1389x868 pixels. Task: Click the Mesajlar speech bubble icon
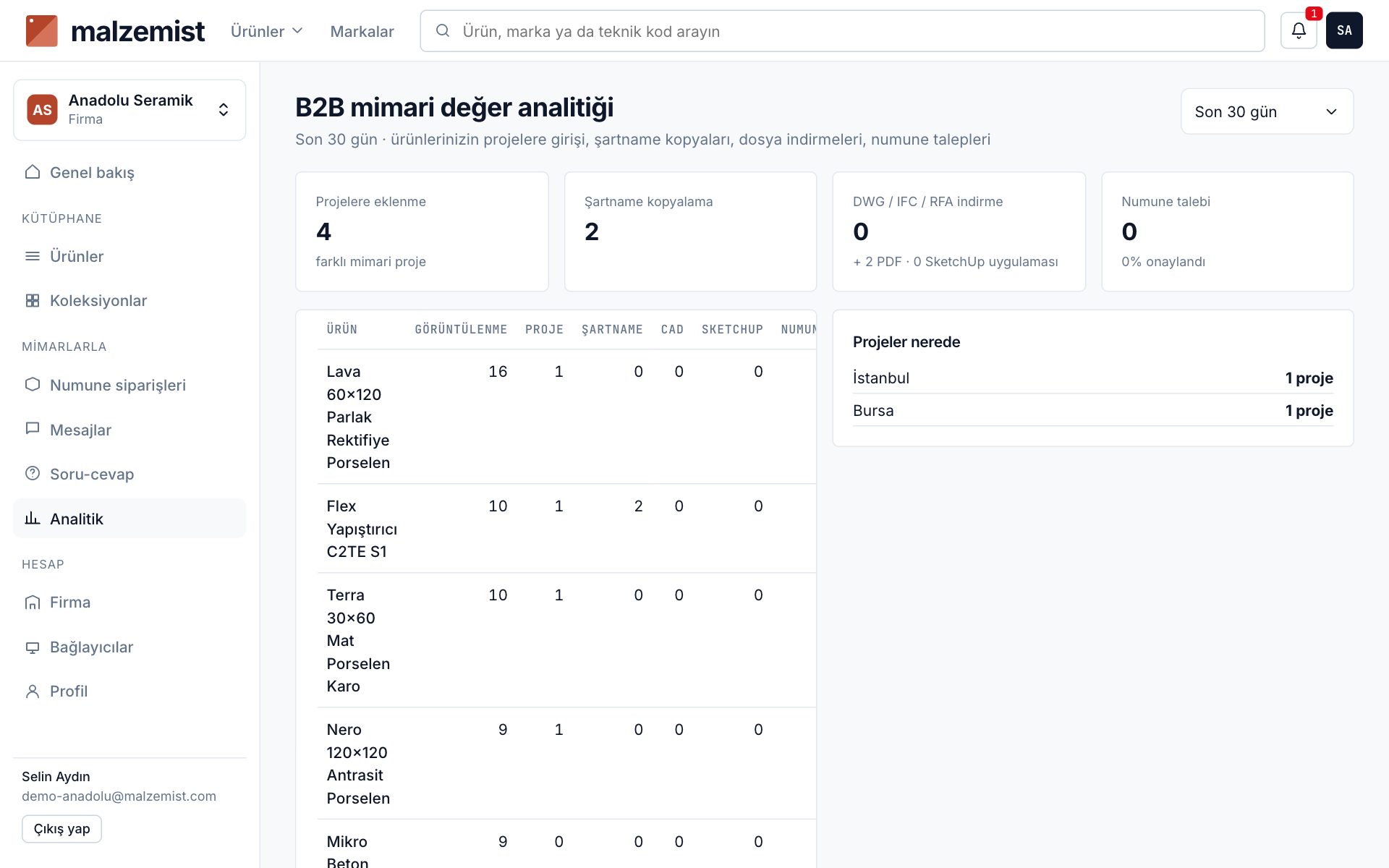[x=33, y=429]
